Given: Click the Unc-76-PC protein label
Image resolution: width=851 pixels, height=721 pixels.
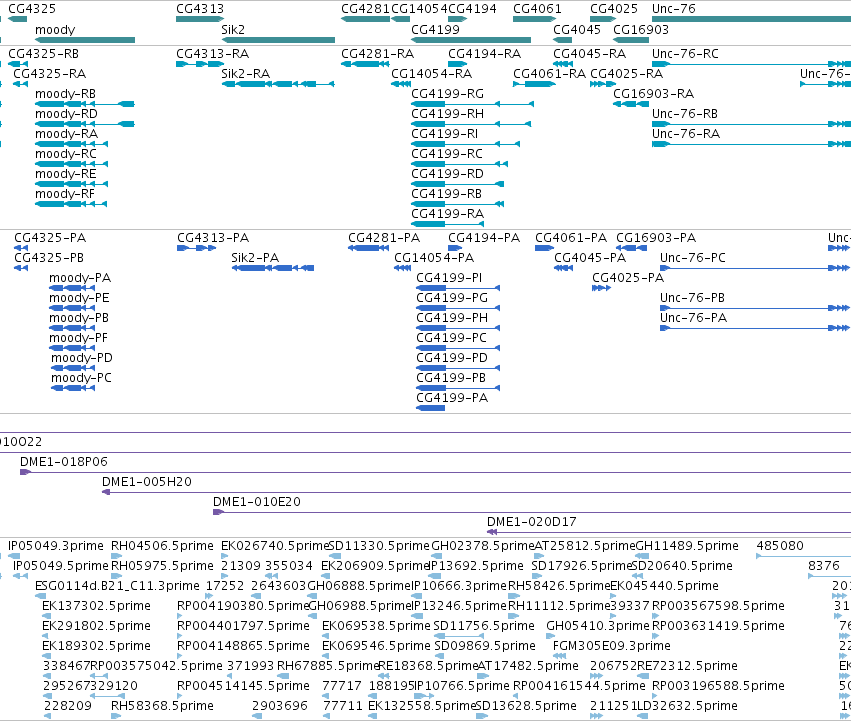Looking at the screenshot, I should 693,258.
